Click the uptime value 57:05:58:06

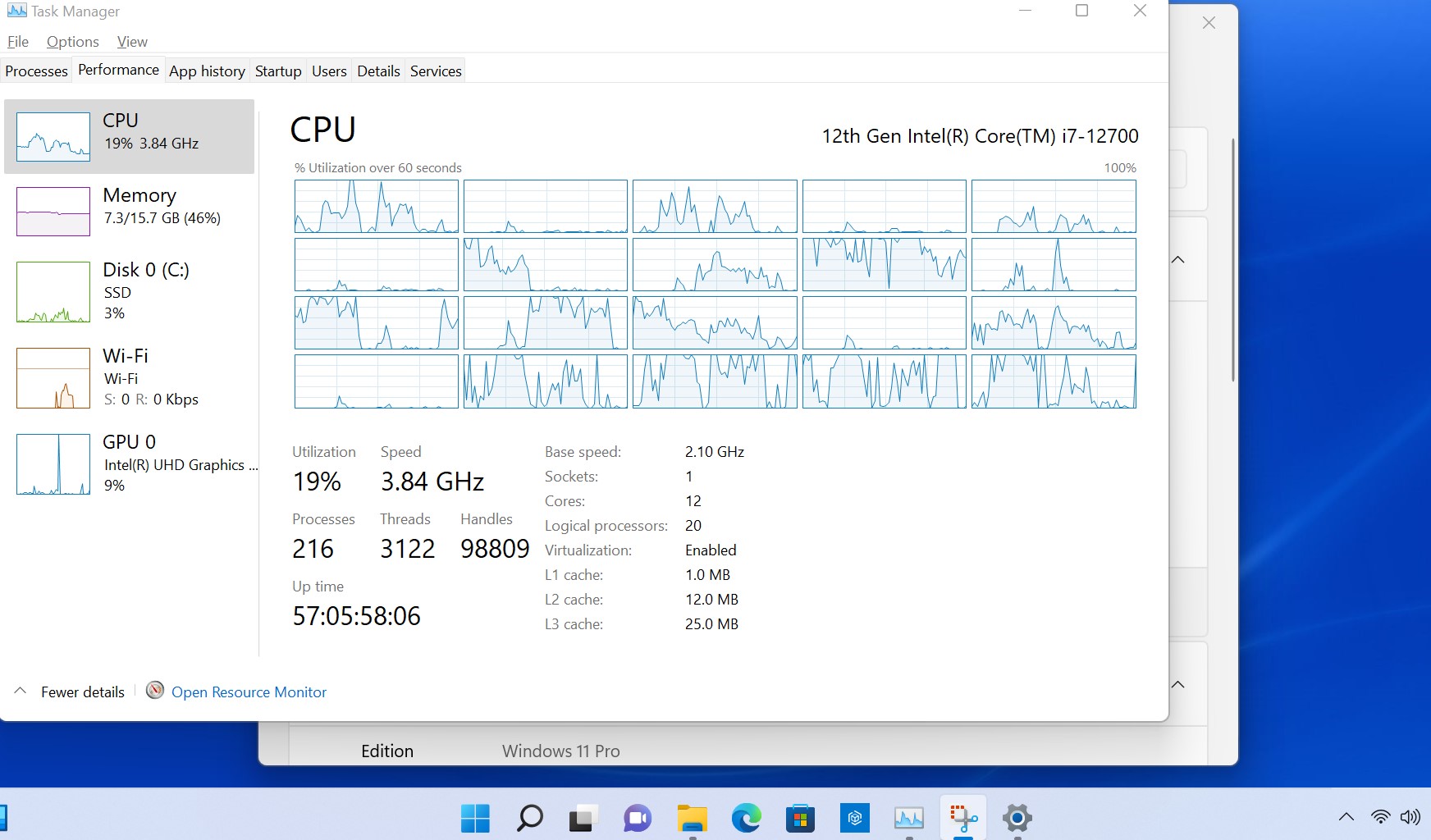356,616
